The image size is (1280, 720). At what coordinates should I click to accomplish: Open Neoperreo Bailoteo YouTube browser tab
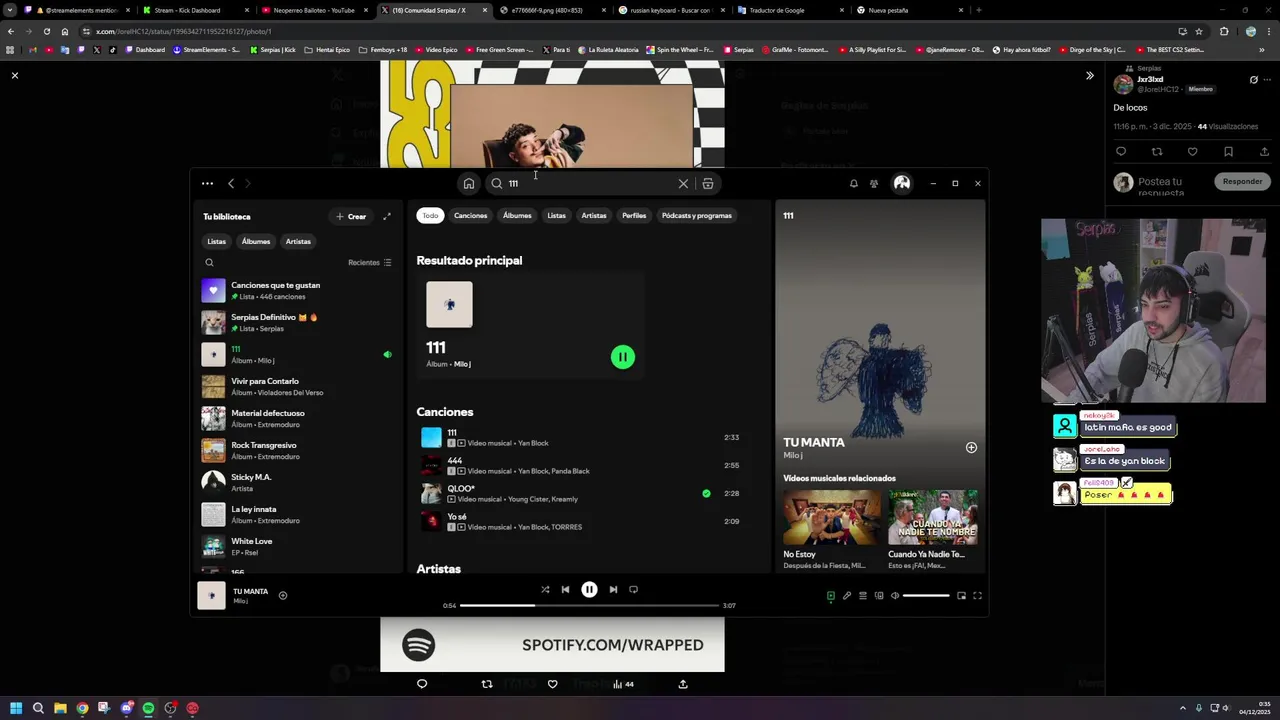314,10
